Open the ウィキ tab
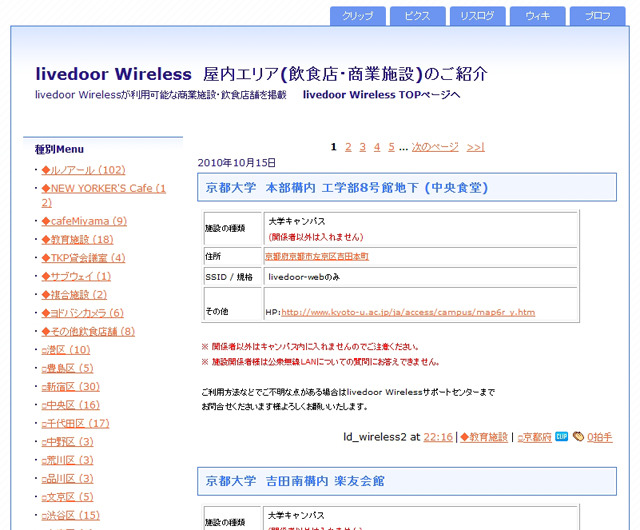 tap(538, 16)
